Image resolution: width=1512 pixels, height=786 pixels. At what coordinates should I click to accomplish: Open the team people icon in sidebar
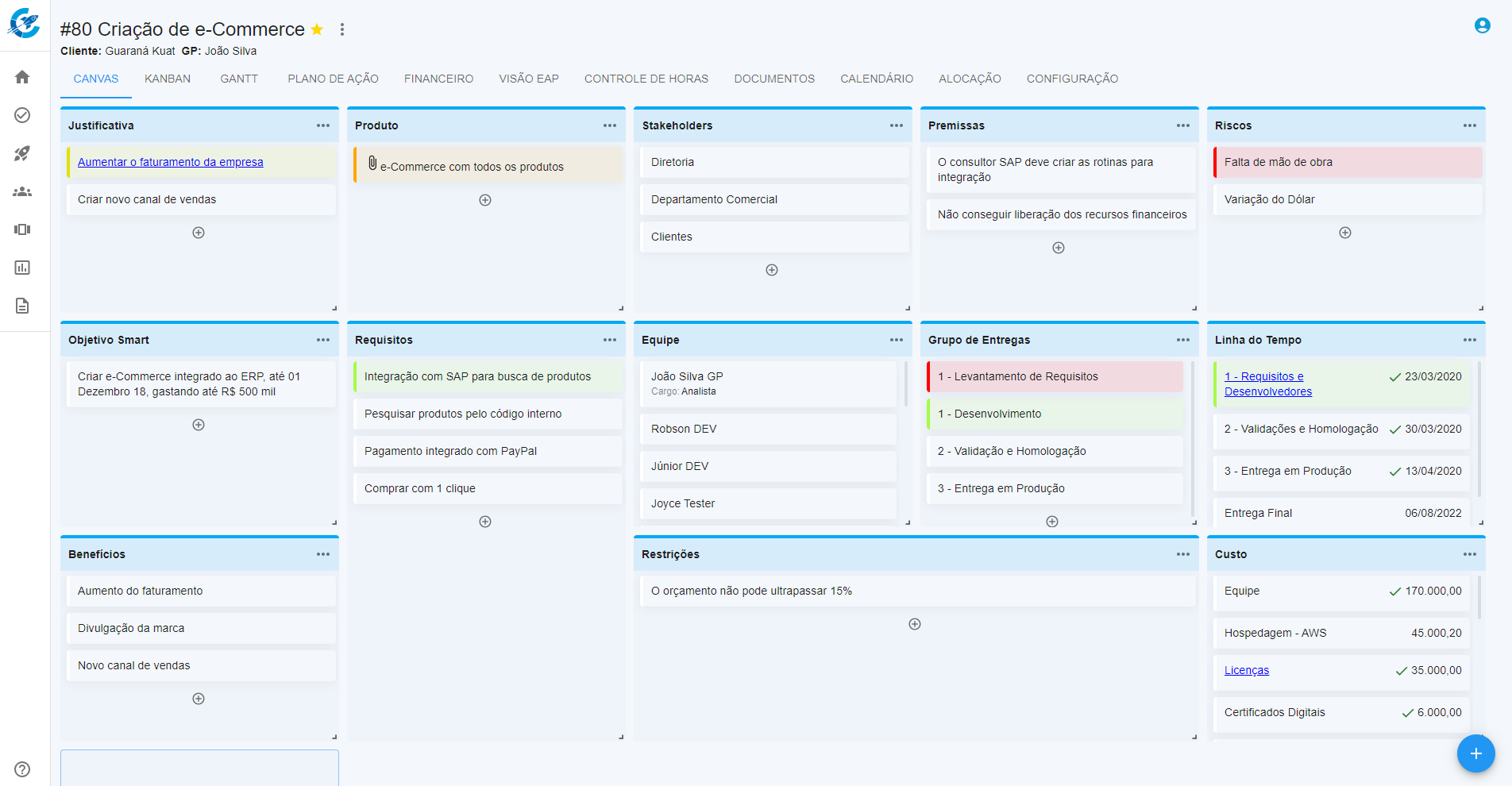coord(22,191)
